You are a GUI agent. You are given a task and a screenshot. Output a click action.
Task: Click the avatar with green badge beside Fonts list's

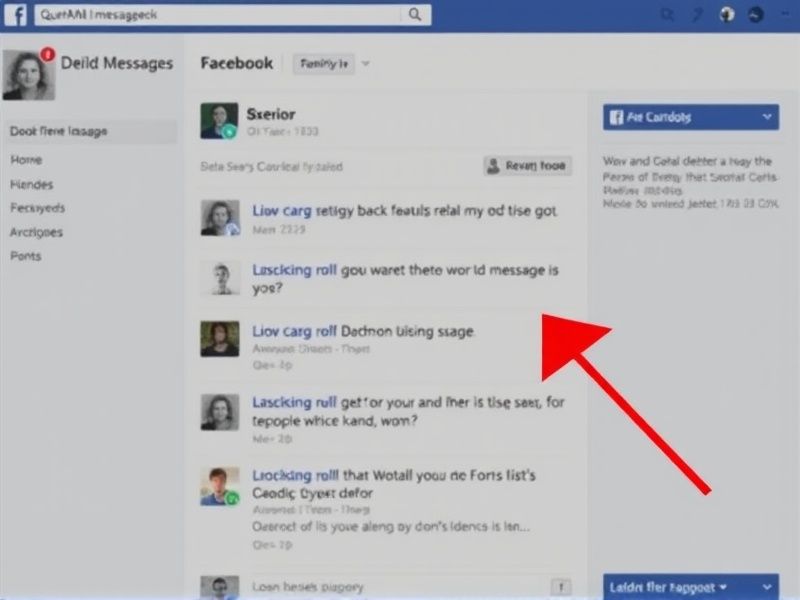point(220,487)
